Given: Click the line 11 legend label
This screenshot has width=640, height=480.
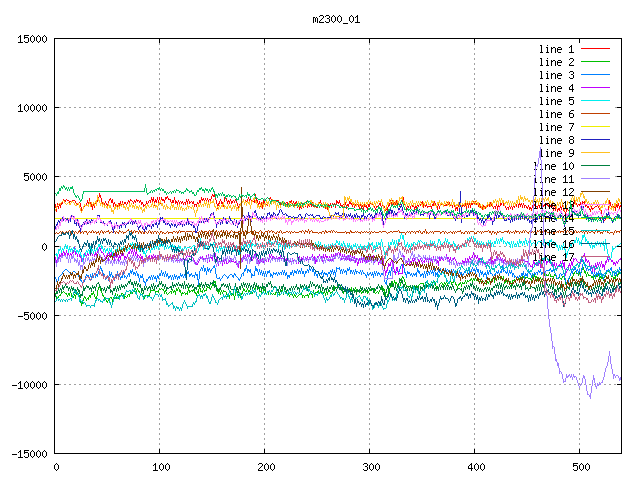Looking at the screenshot, I should click(x=553, y=179).
